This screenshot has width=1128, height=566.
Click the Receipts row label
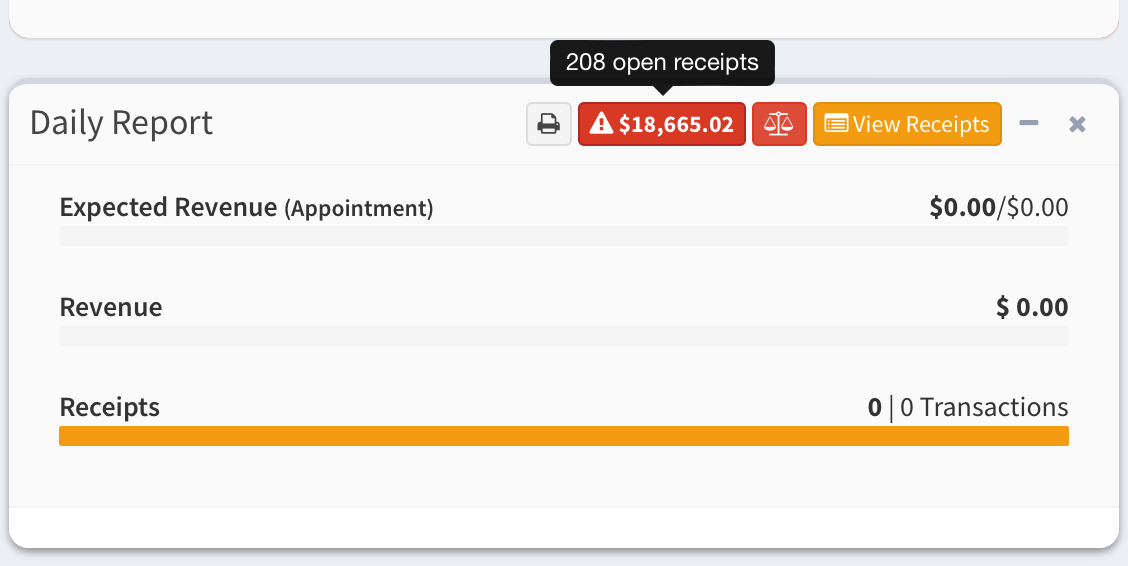tap(110, 407)
